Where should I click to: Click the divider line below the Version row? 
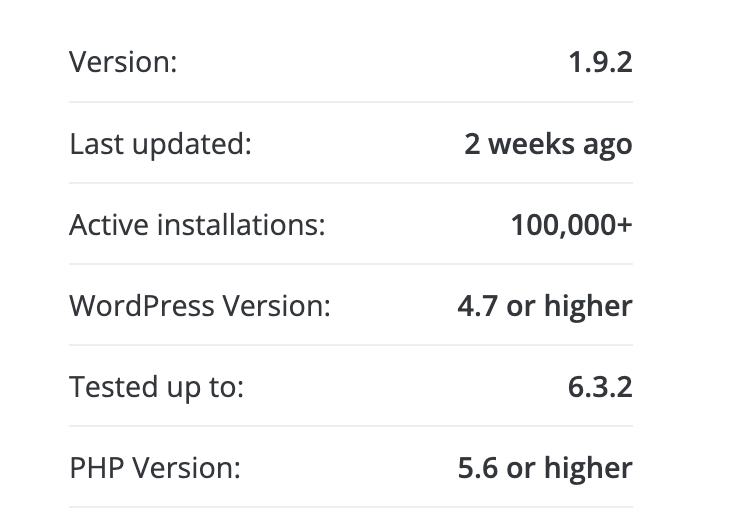pyautogui.click(x=351, y=102)
